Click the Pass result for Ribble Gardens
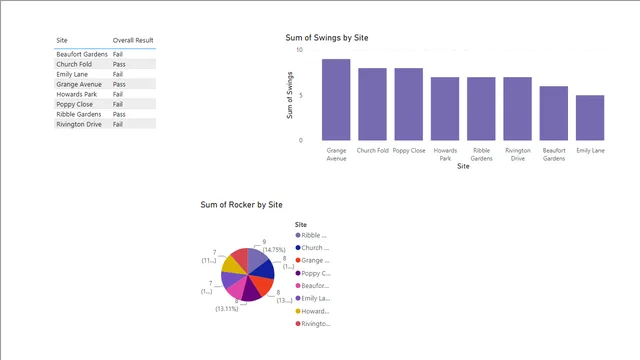The height and width of the screenshot is (360, 640). (119, 114)
